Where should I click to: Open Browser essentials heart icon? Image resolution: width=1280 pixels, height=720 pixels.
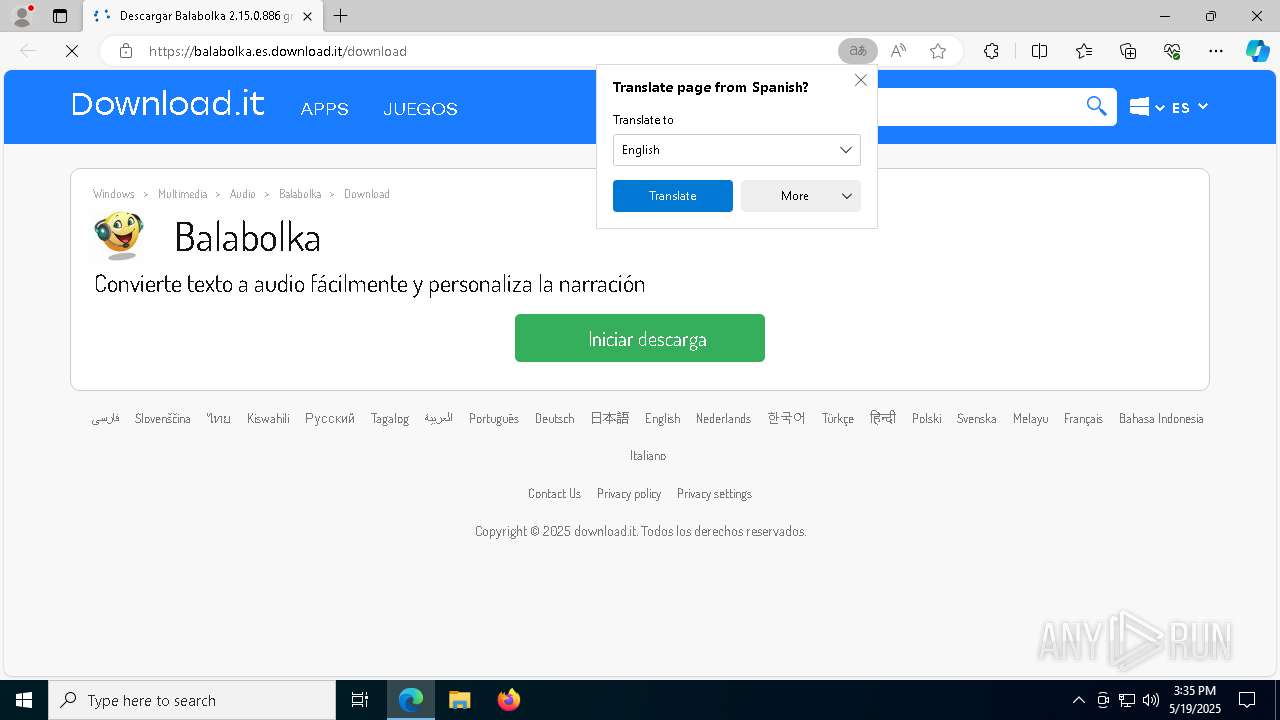pyautogui.click(x=1172, y=51)
